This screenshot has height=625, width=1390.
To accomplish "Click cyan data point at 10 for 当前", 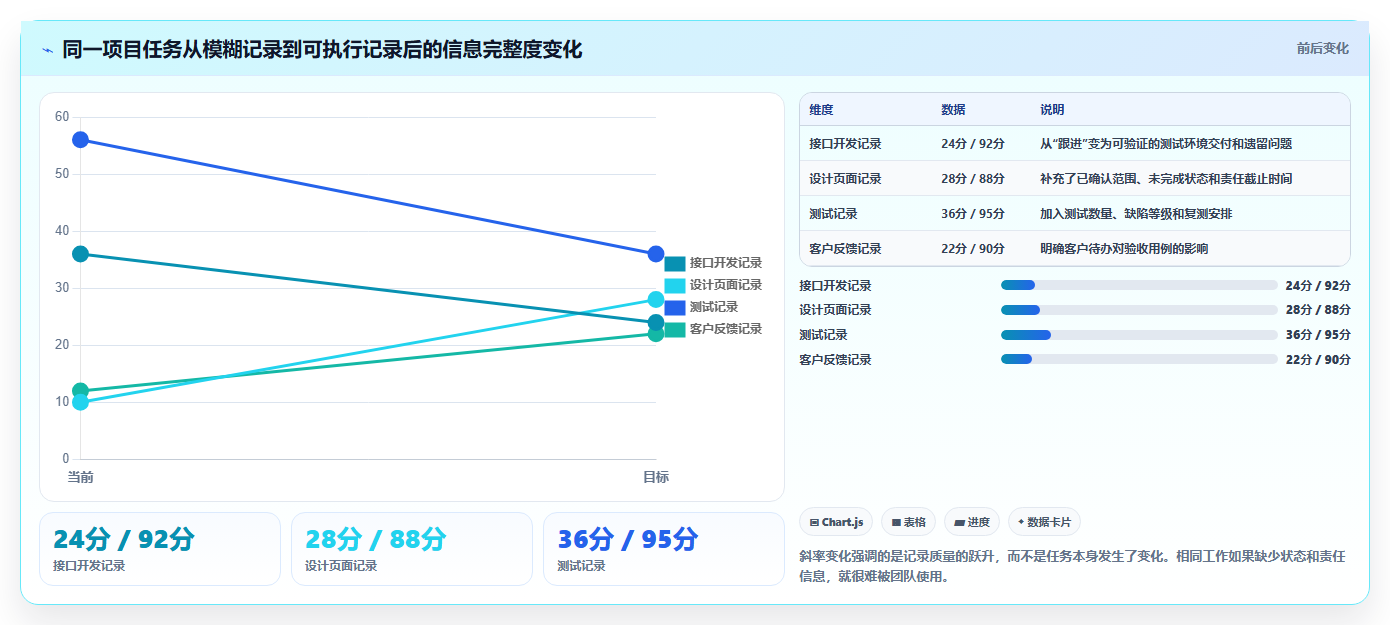I will click(x=80, y=402).
